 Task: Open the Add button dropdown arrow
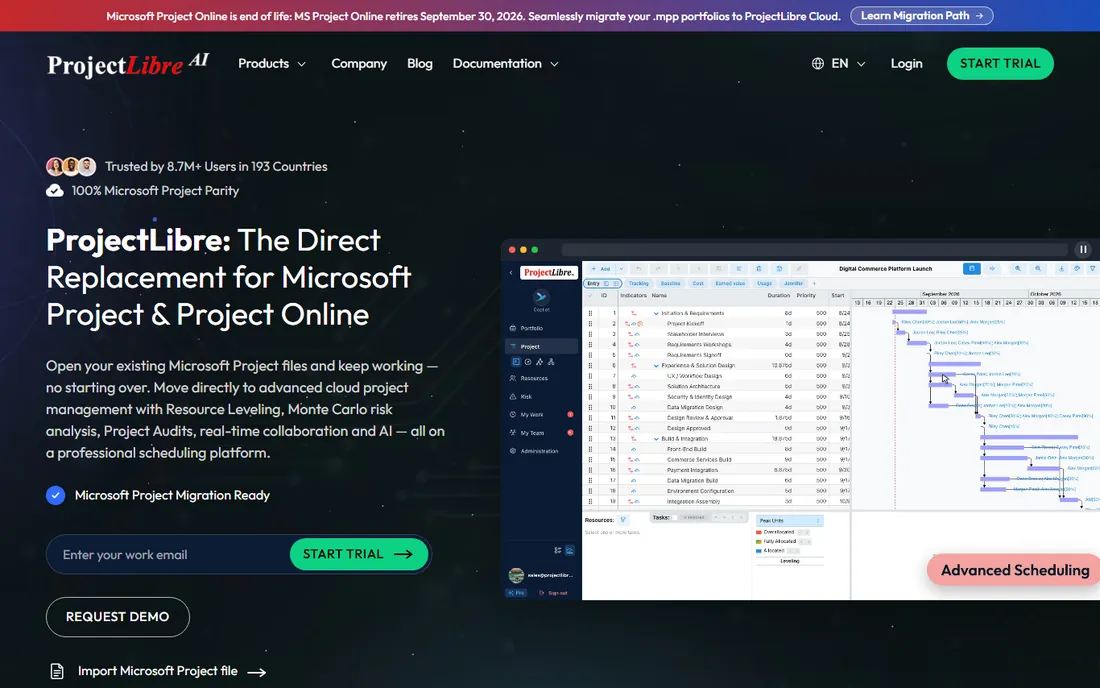621,269
